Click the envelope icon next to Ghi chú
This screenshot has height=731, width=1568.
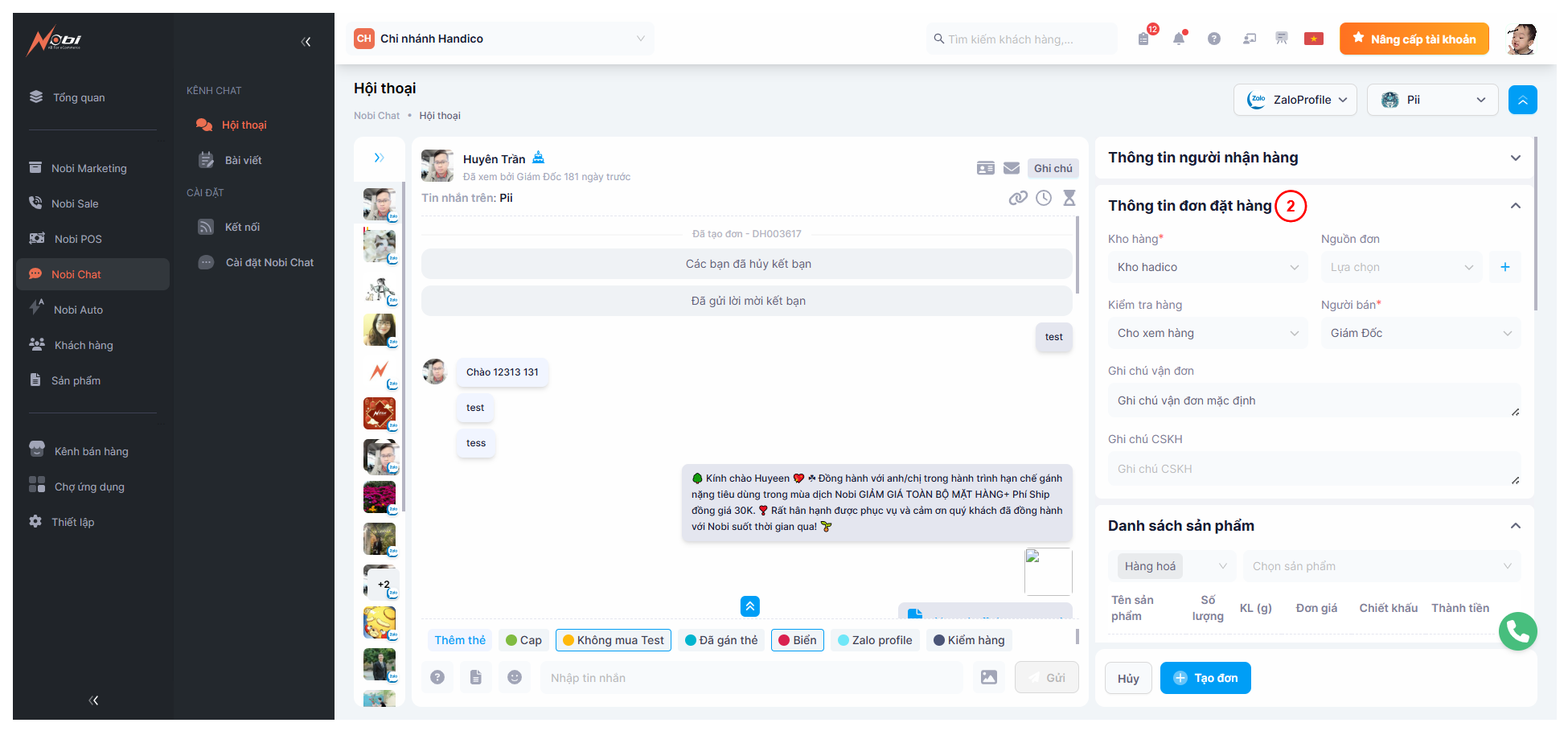(1012, 168)
